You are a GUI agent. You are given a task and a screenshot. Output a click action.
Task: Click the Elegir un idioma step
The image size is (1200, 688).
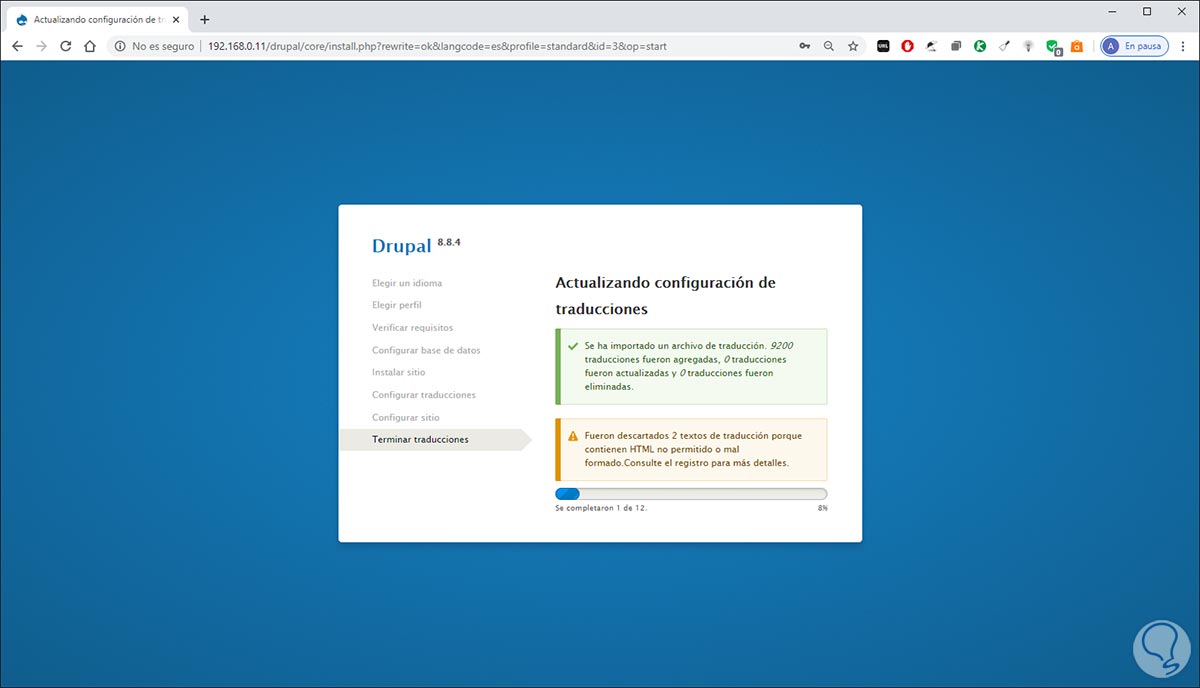click(407, 283)
